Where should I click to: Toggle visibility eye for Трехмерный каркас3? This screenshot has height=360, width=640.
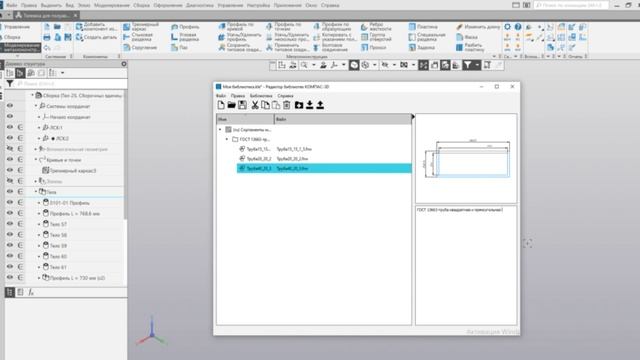[x=10, y=170]
